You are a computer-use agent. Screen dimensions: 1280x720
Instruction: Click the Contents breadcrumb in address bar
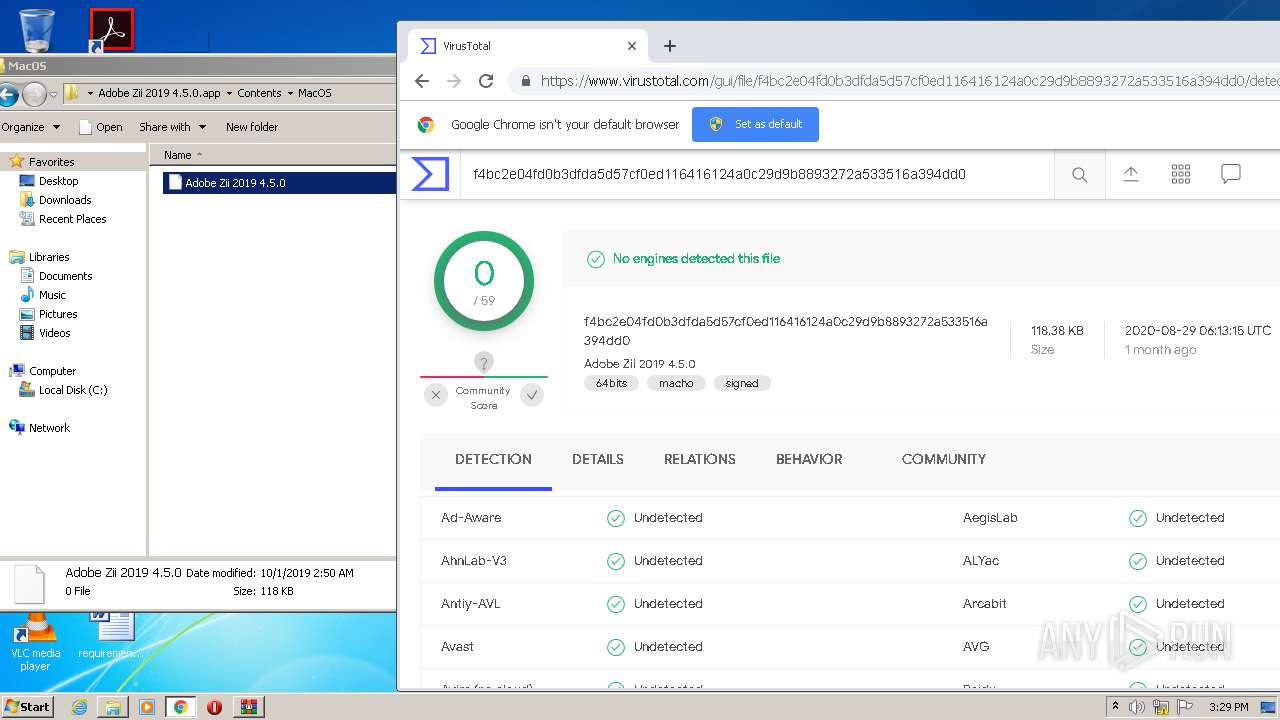coord(259,93)
